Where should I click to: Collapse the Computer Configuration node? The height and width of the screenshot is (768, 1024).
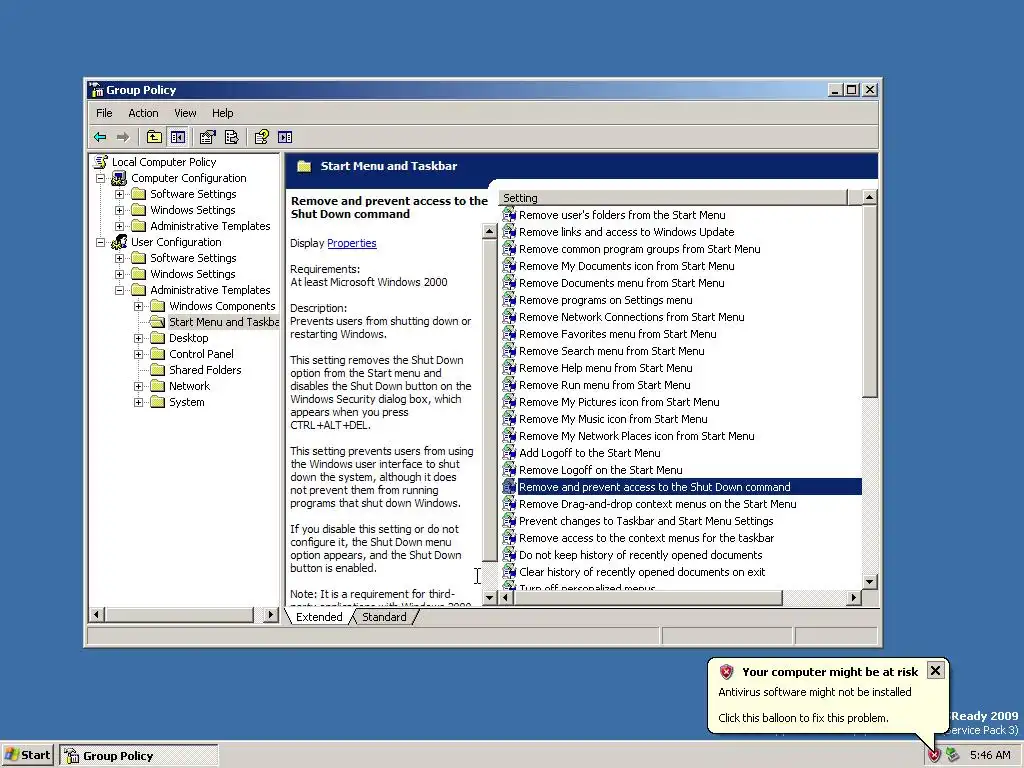click(x=101, y=178)
